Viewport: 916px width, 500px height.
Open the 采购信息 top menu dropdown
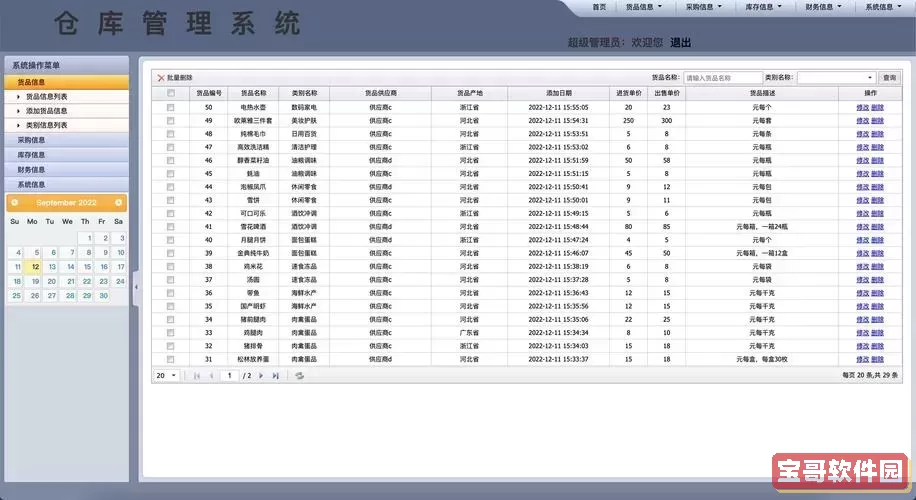pos(704,7)
